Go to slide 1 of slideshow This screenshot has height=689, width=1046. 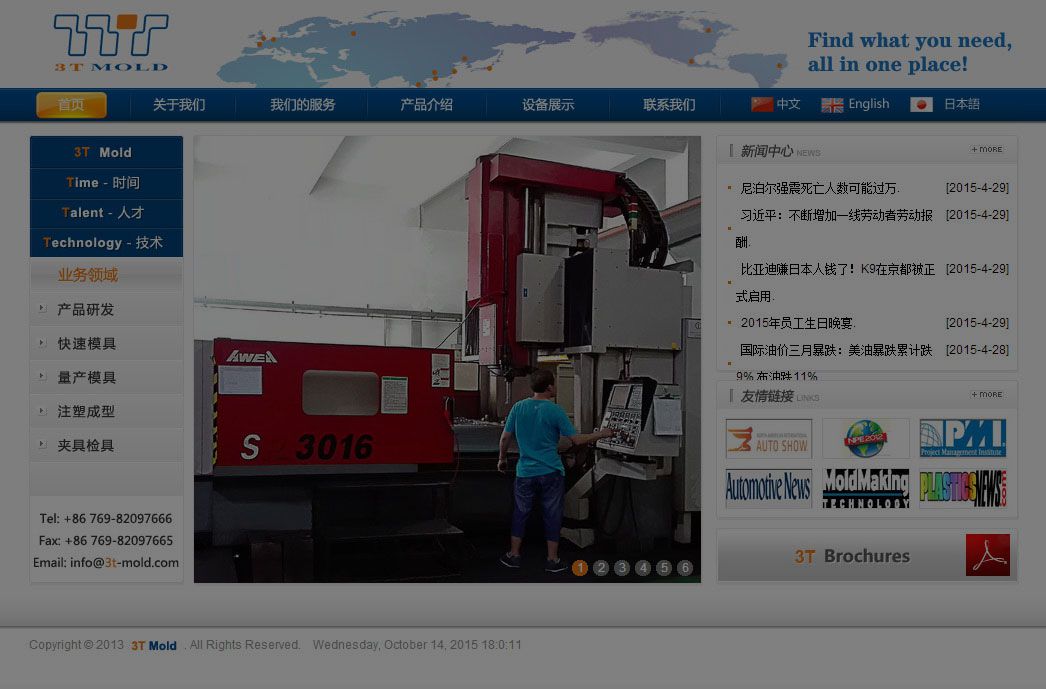click(x=580, y=568)
